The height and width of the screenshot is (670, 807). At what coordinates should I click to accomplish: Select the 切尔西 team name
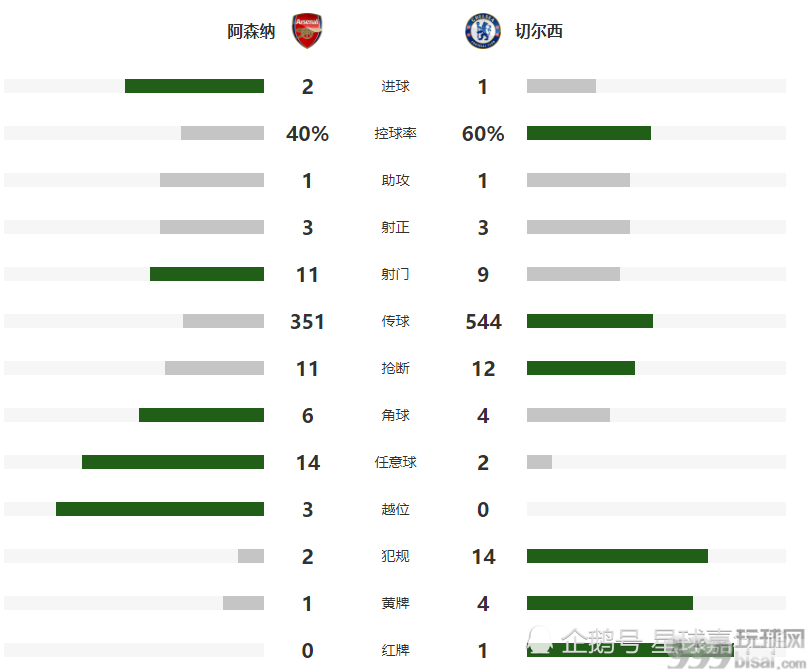539,31
